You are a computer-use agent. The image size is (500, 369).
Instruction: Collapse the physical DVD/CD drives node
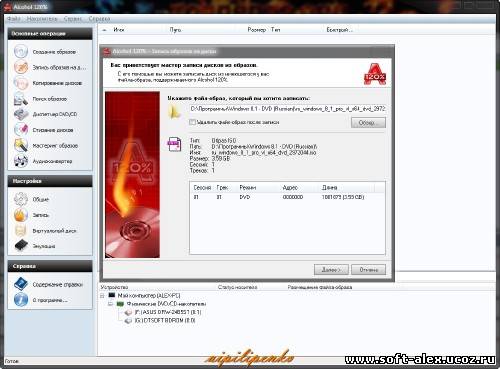pyautogui.click(x=111, y=304)
